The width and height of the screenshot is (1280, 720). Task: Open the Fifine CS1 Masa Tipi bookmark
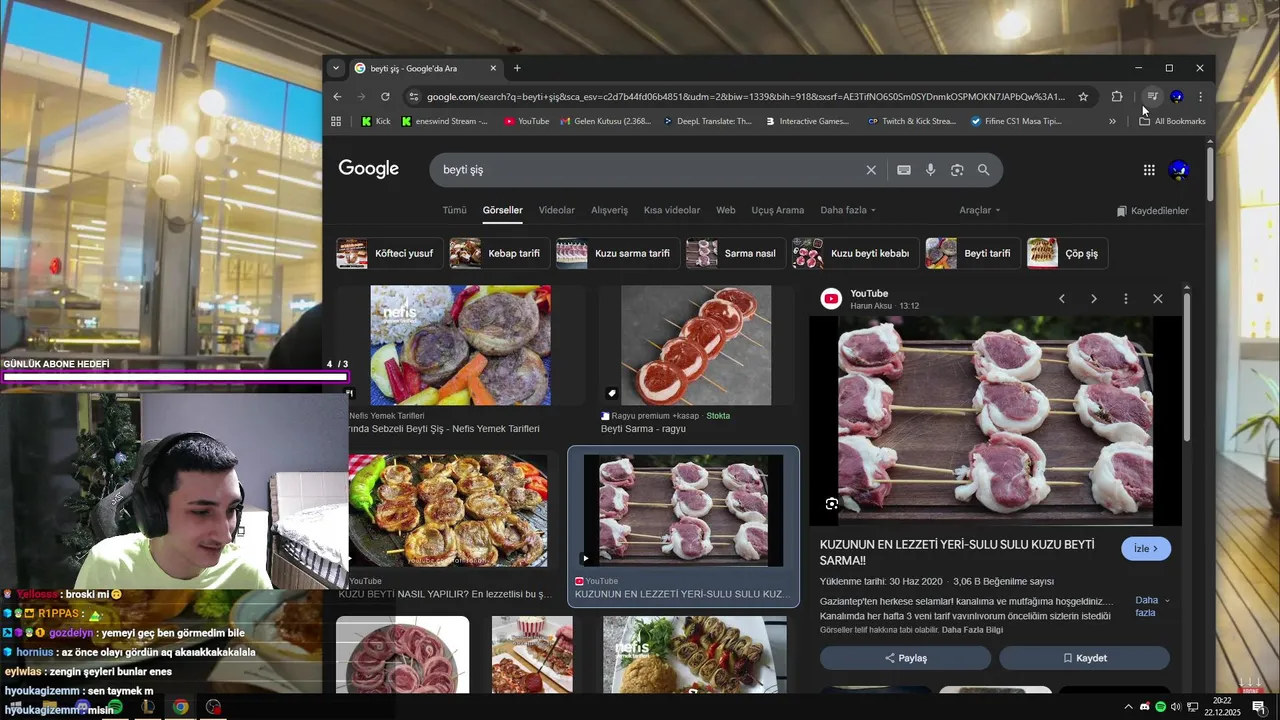[1016, 121]
